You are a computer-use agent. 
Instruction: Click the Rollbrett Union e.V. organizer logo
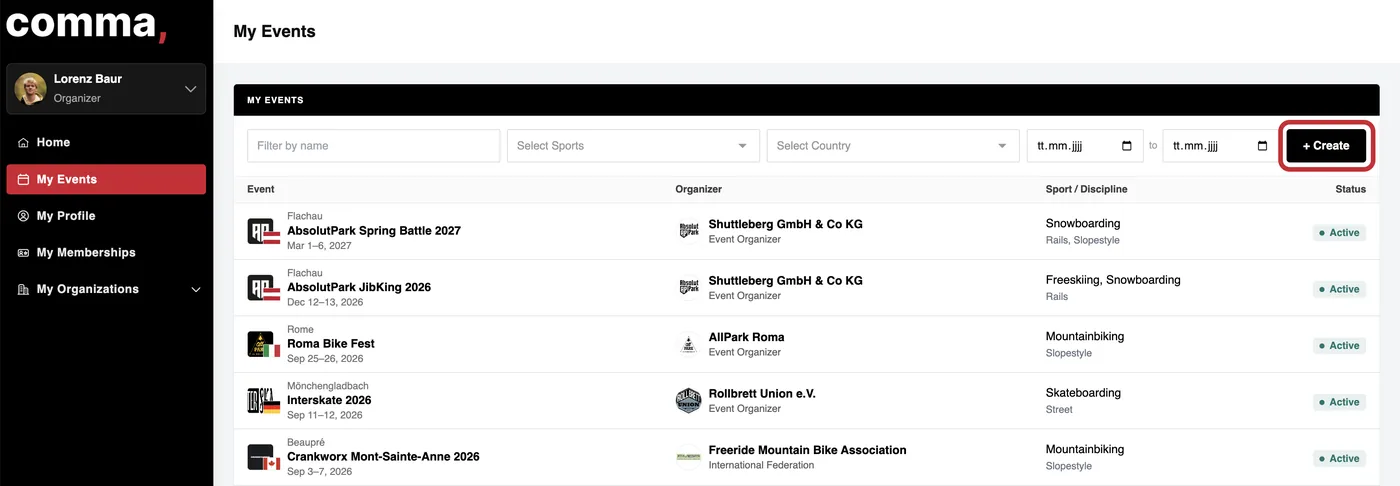688,401
